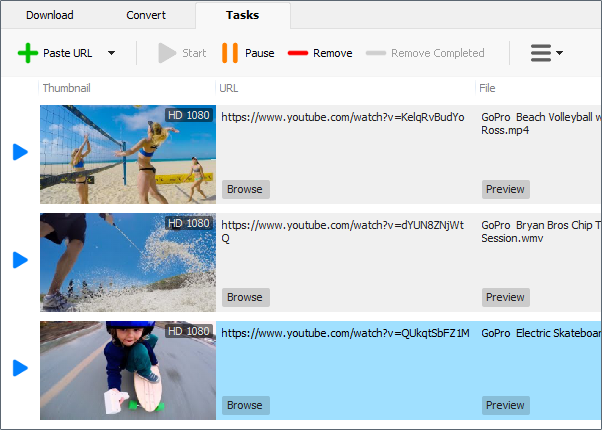
Task: Switch to the Convert tab
Action: click(x=146, y=15)
